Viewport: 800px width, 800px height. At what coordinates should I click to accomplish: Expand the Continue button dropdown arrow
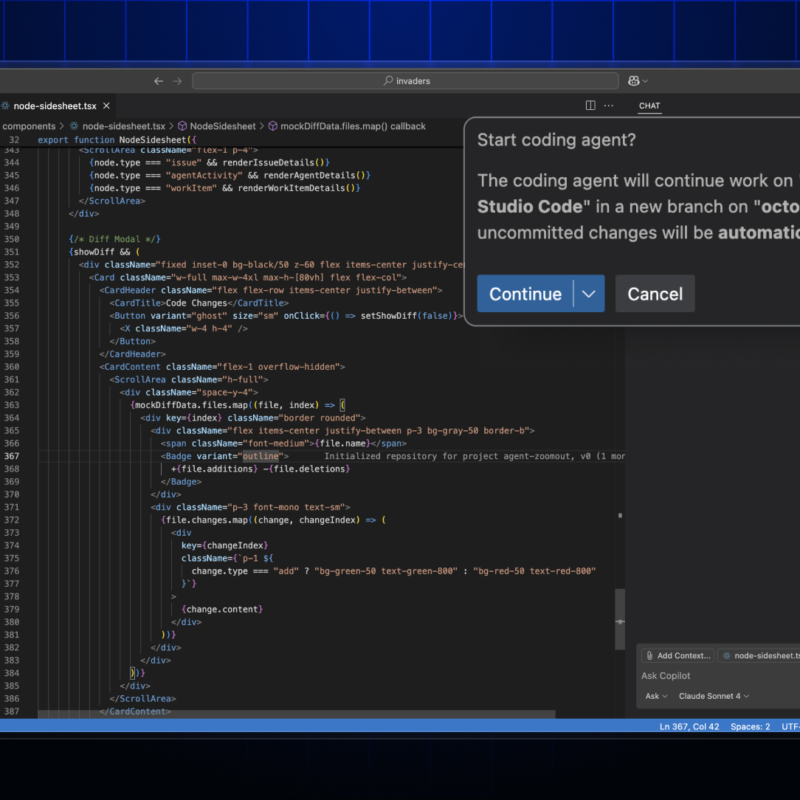[x=589, y=294]
